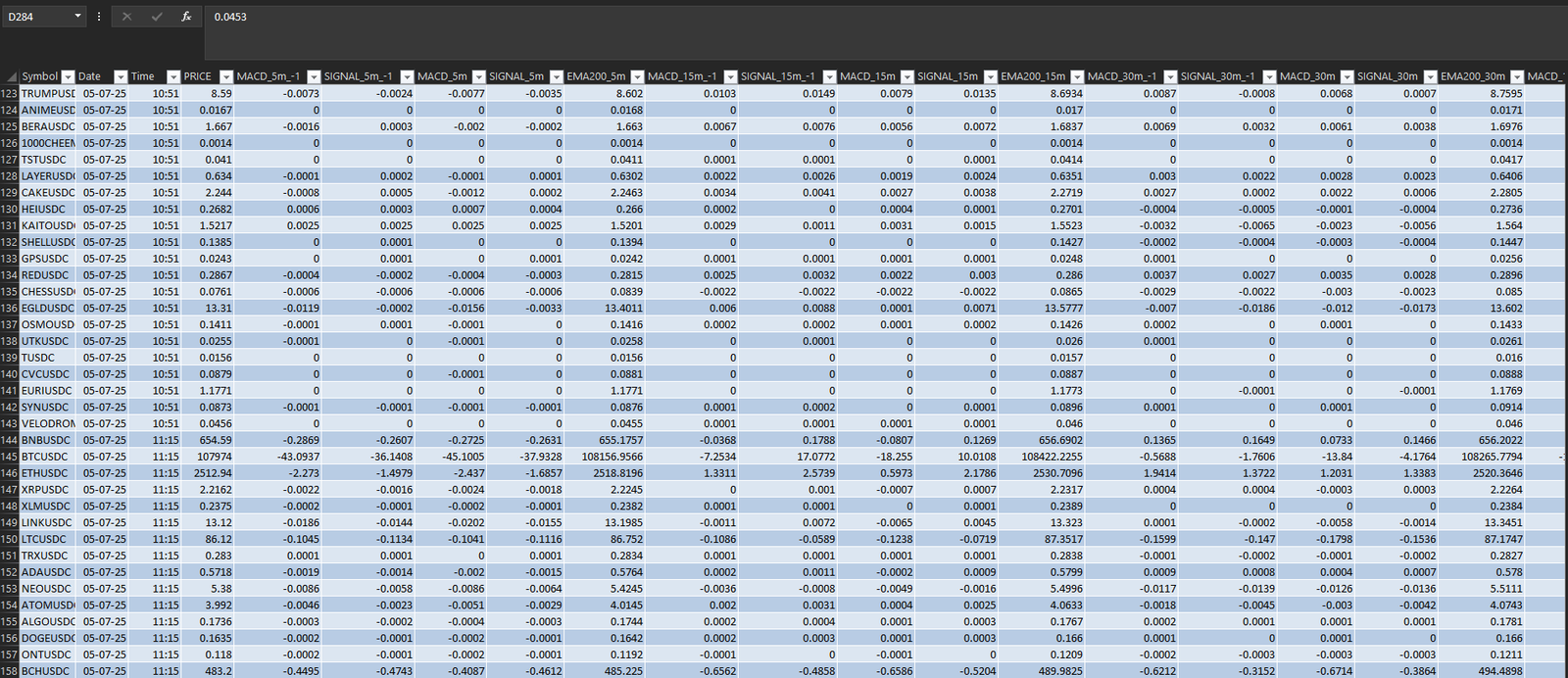Select the BTCUSDC symbol cell

[x=48, y=457]
